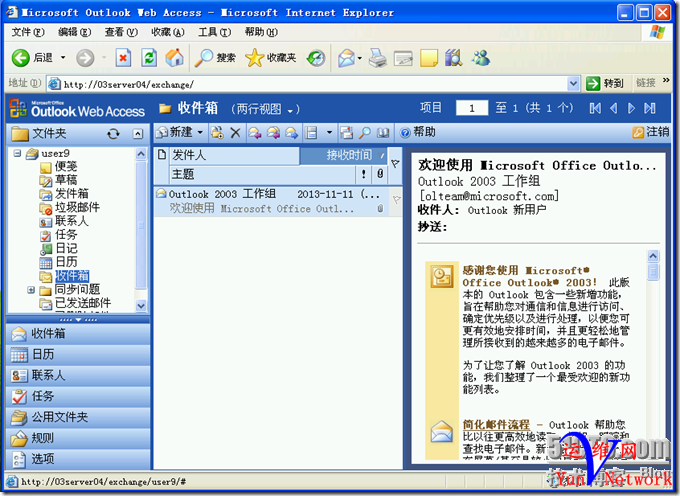This screenshot has width=680, height=496.
Task: Collapse the folder list with the up-arrow button
Action: pos(138,134)
